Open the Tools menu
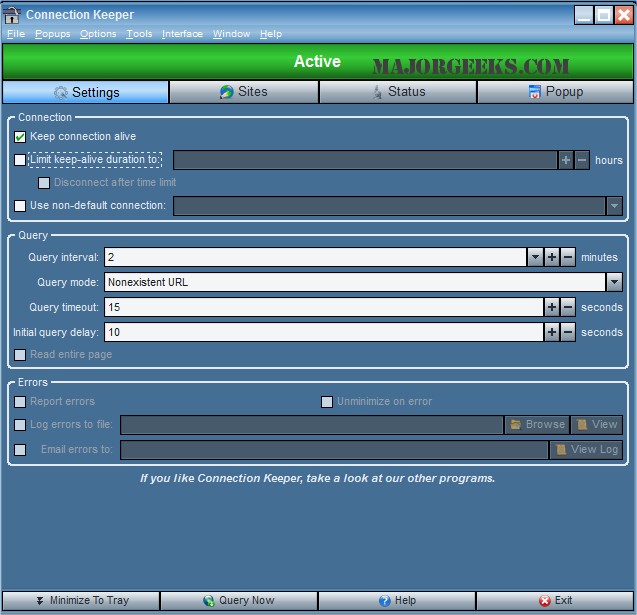Viewport: 637px width, 615px height. (139, 34)
